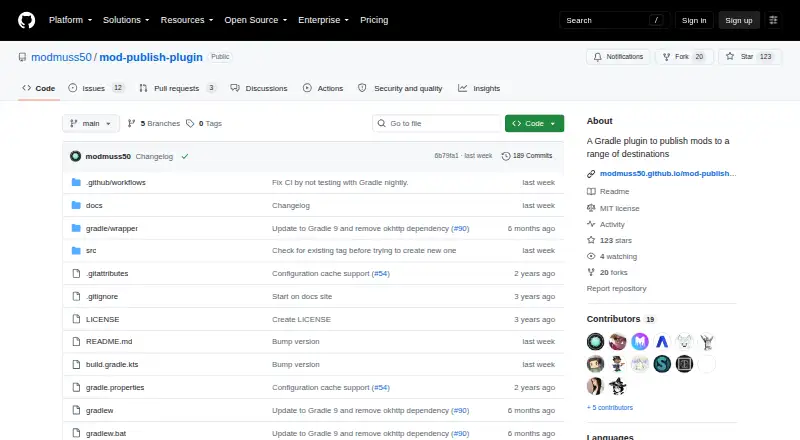
Task: Click the Sign in button
Action: [694, 20]
